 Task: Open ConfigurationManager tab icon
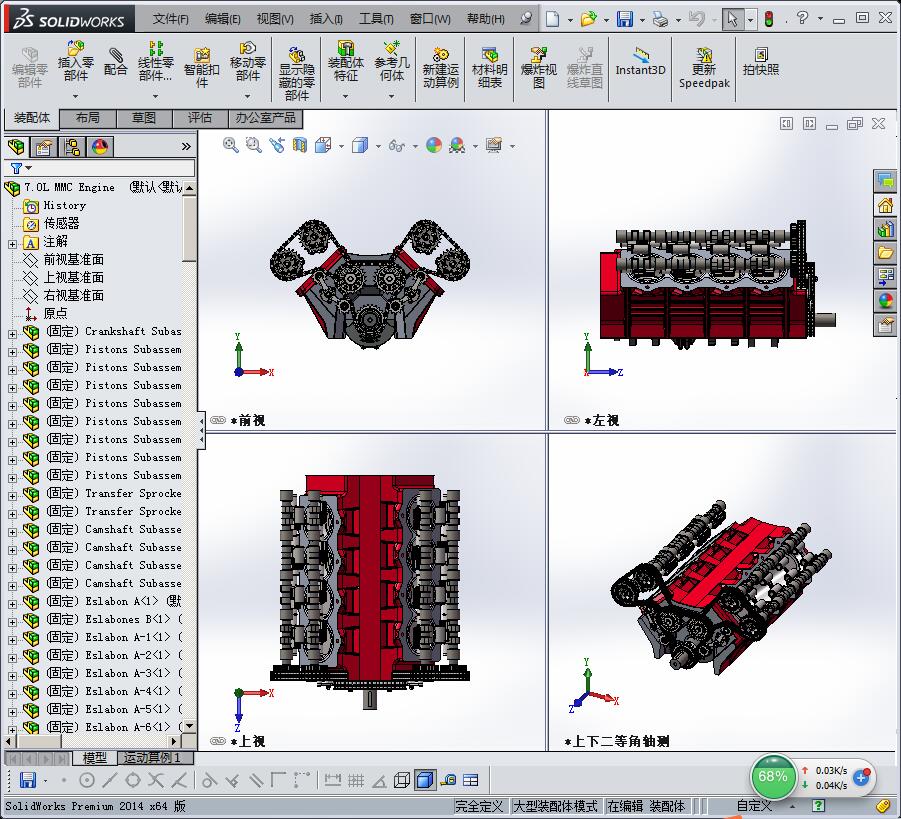click(72, 147)
